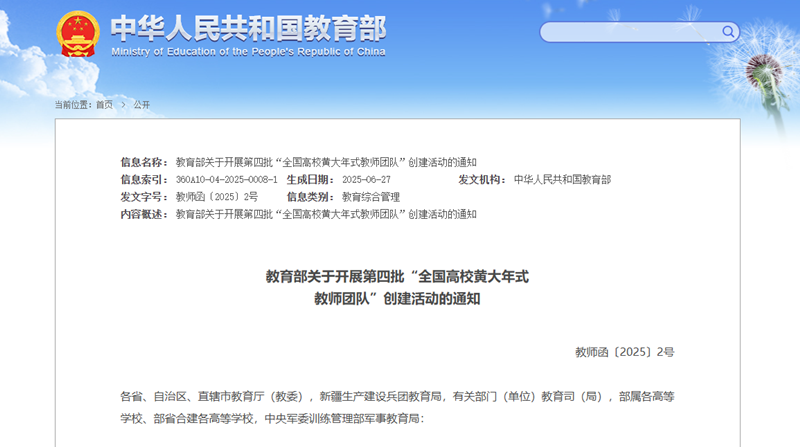
Task: Click the Ministry of Education English subtitle
Action: click(248, 52)
